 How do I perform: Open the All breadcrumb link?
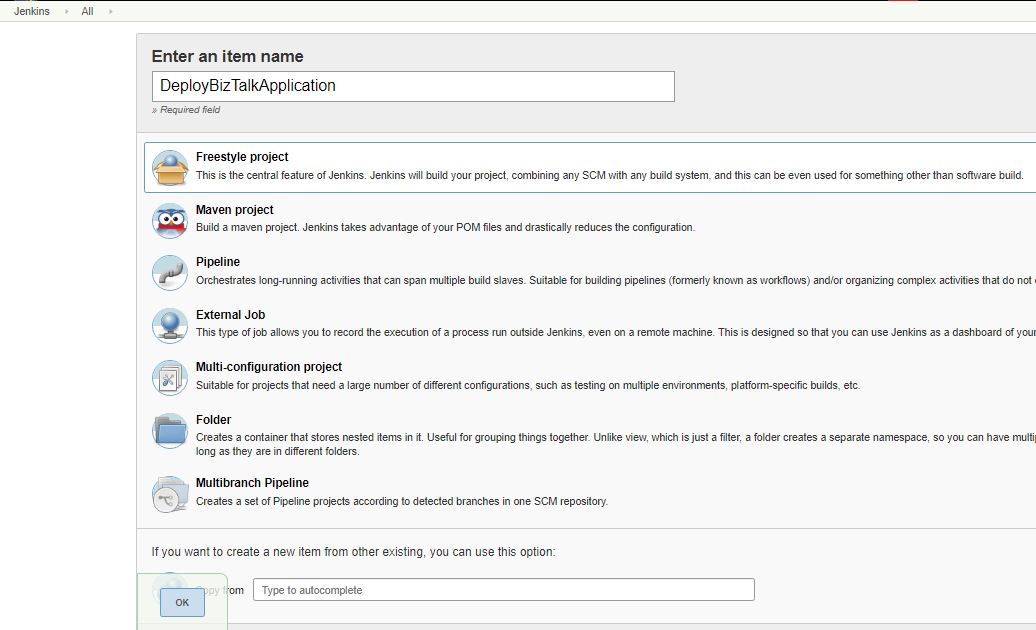pyautogui.click(x=87, y=11)
